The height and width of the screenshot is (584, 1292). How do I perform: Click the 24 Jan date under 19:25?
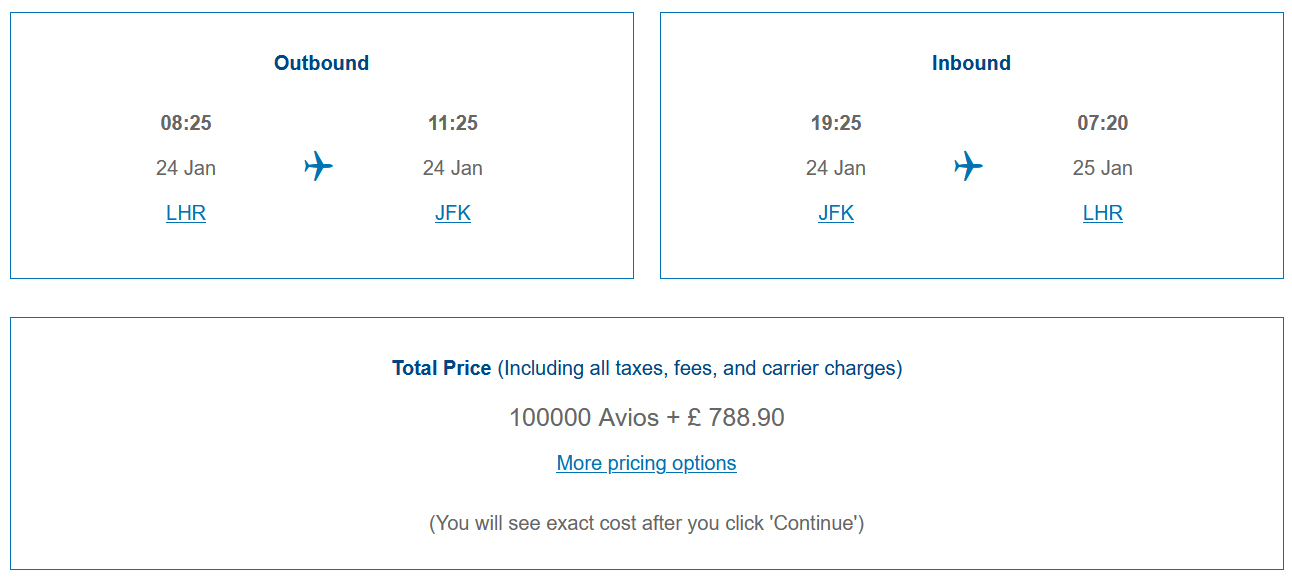click(836, 168)
